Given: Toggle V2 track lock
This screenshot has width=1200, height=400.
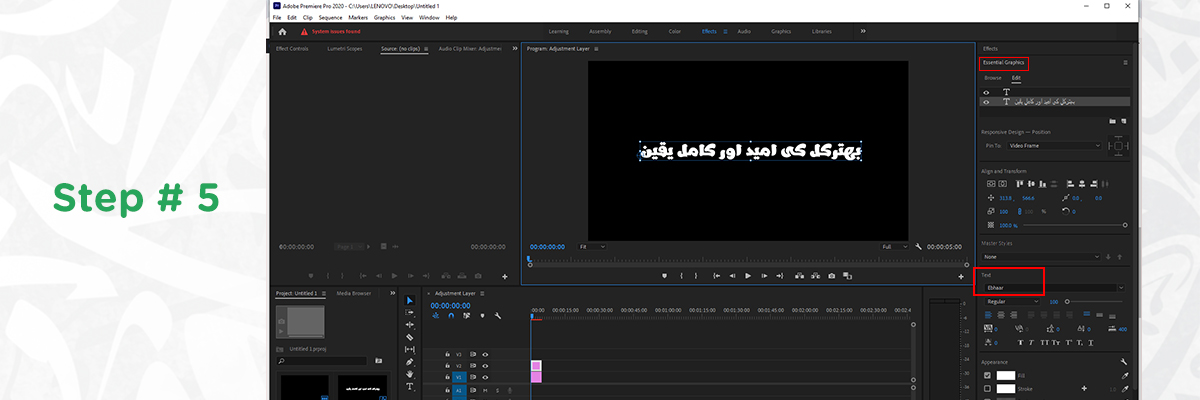Looking at the screenshot, I should (447, 366).
